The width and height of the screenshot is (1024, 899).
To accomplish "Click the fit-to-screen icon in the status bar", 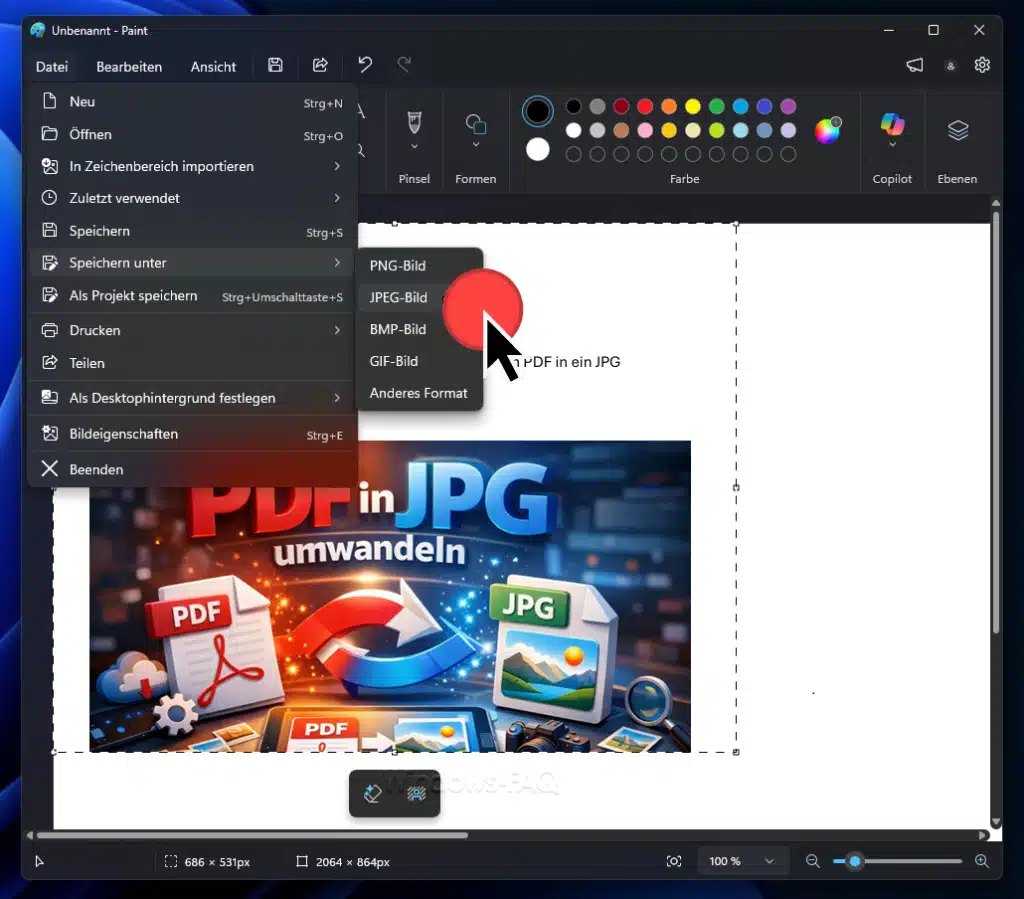I will [x=675, y=860].
